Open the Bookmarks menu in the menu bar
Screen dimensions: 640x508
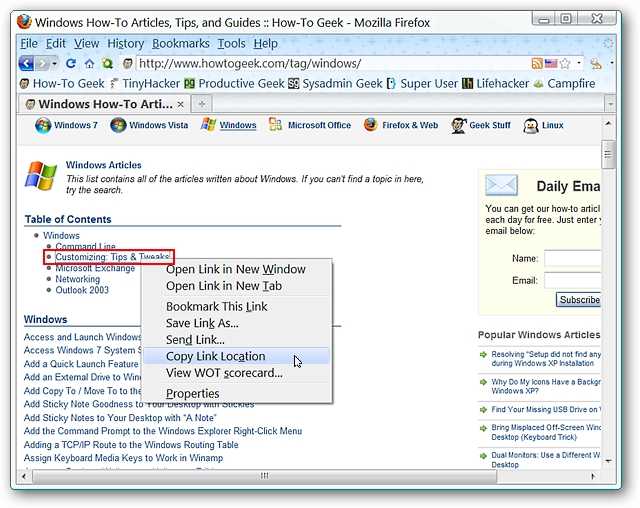181,43
